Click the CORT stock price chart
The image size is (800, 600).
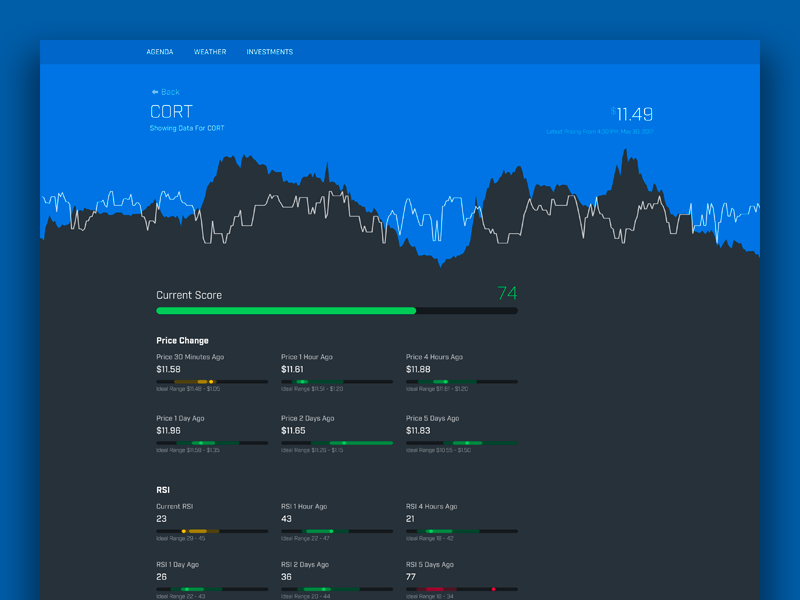(400, 208)
